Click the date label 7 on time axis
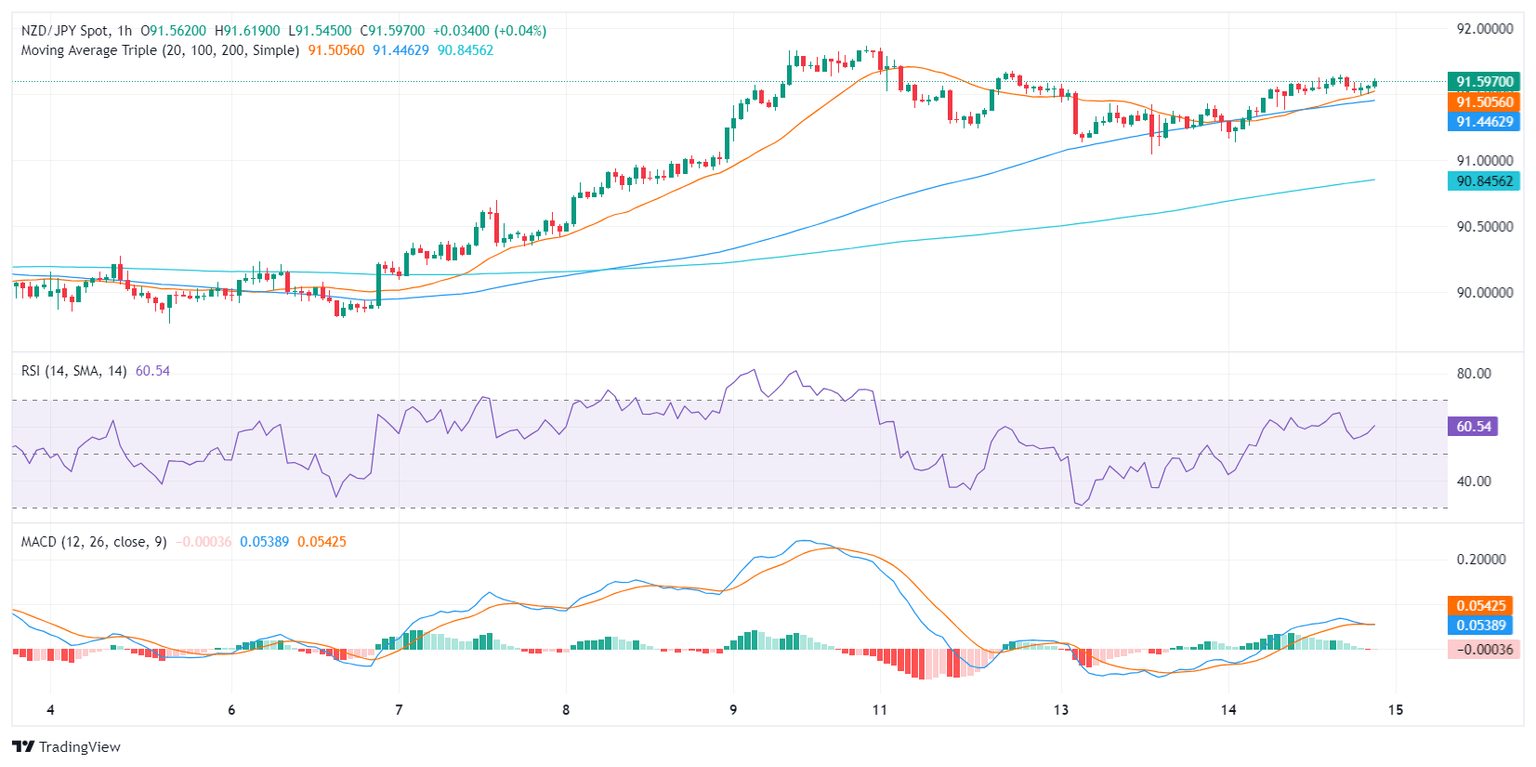The image size is (1536, 767). [x=399, y=709]
